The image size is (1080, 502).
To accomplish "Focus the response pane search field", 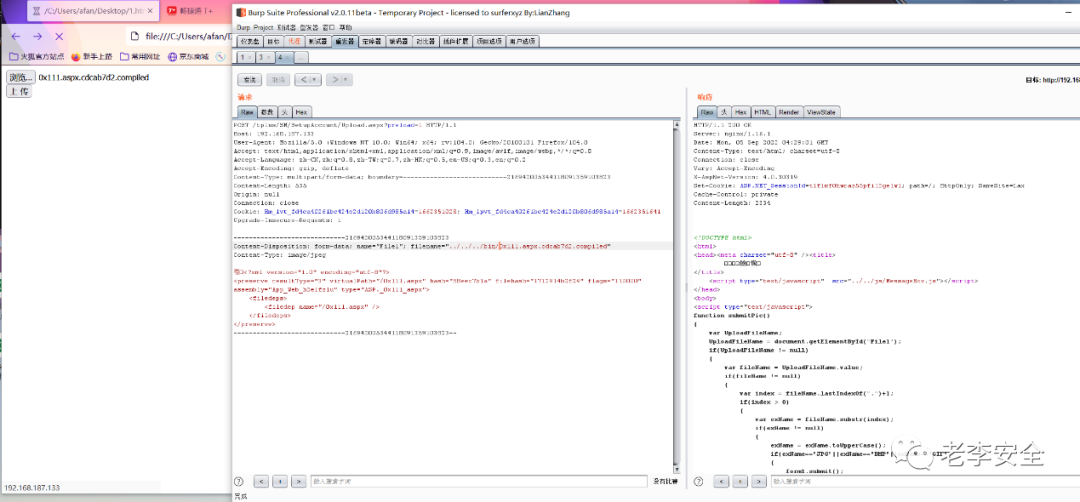I will point(925,481).
